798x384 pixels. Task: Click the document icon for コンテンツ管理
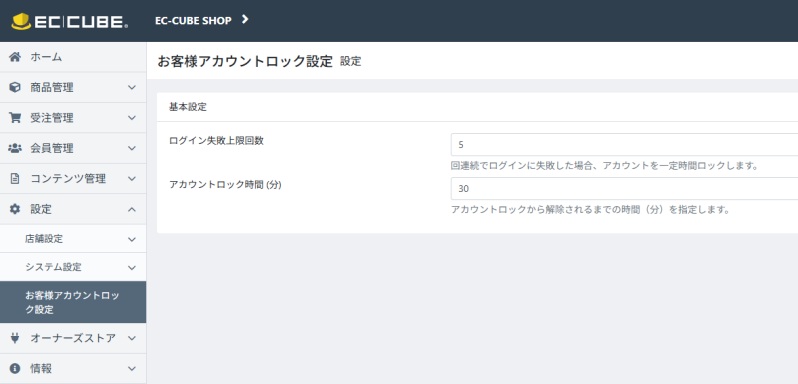click(15, 179)
